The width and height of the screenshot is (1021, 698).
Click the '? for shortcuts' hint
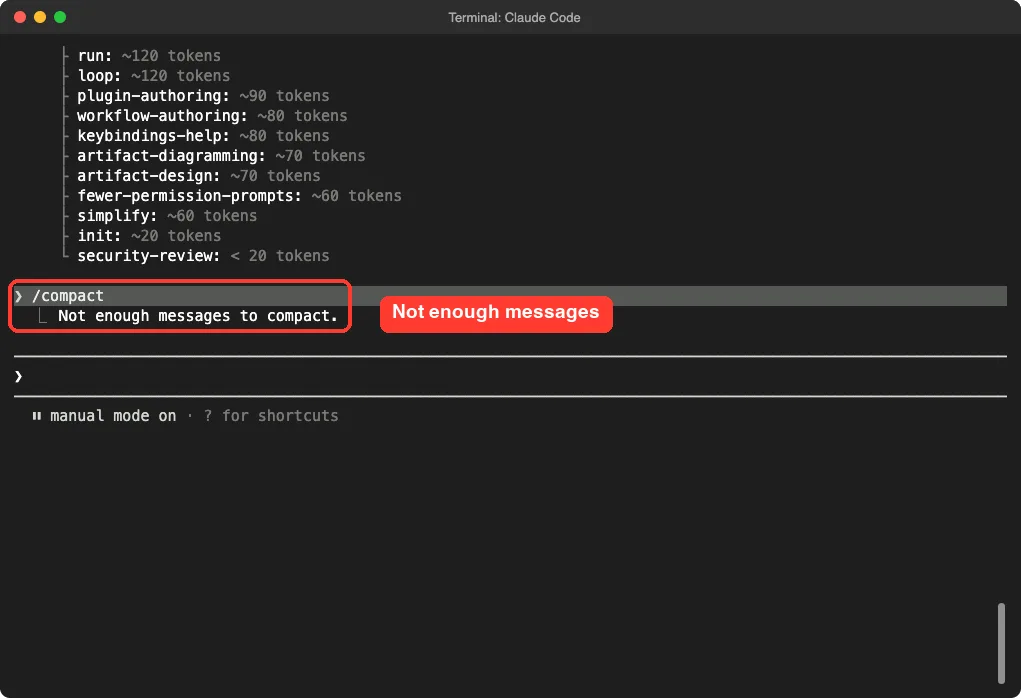coord(271,415)
